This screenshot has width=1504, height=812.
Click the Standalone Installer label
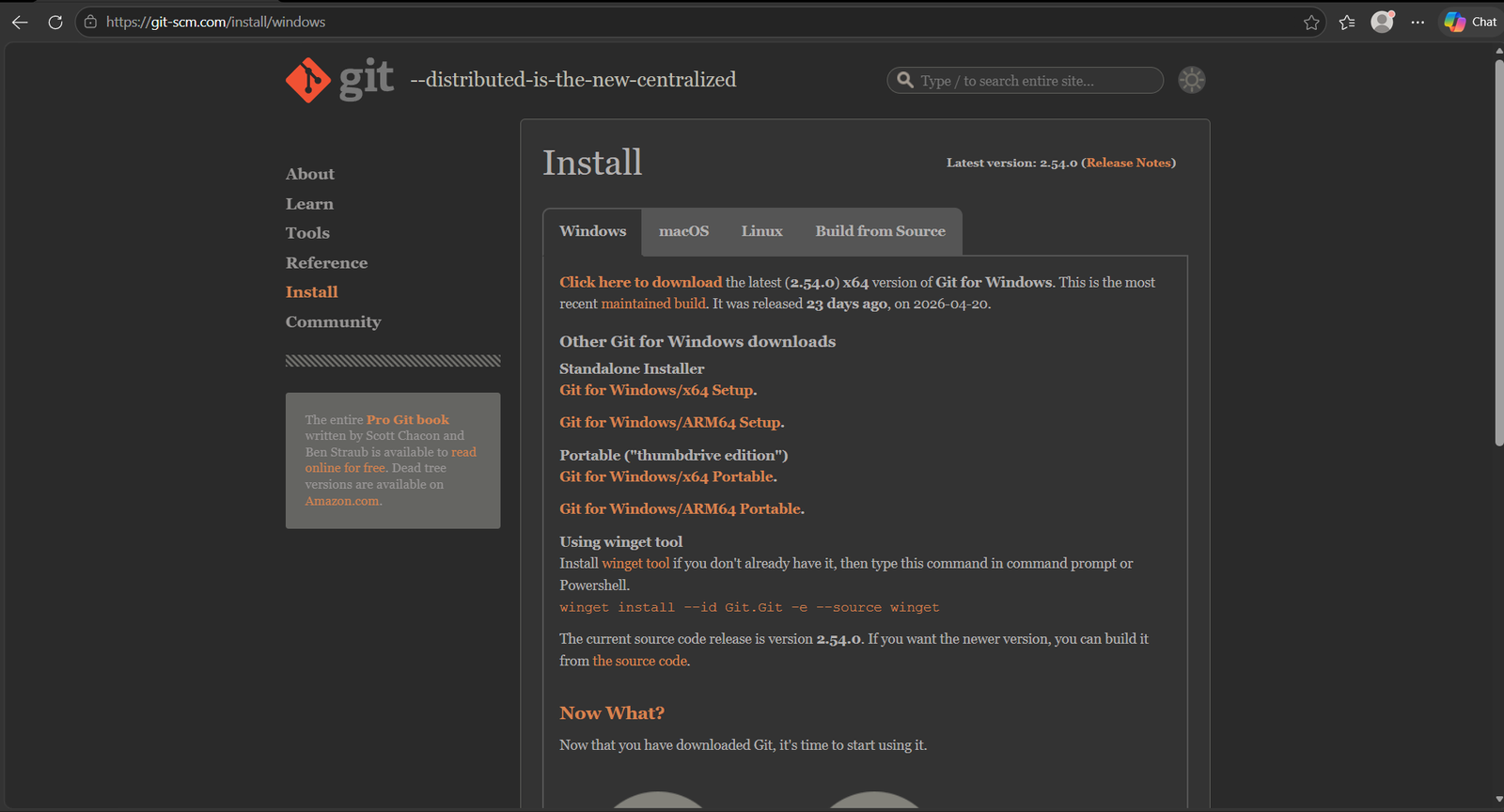[632, 368]
